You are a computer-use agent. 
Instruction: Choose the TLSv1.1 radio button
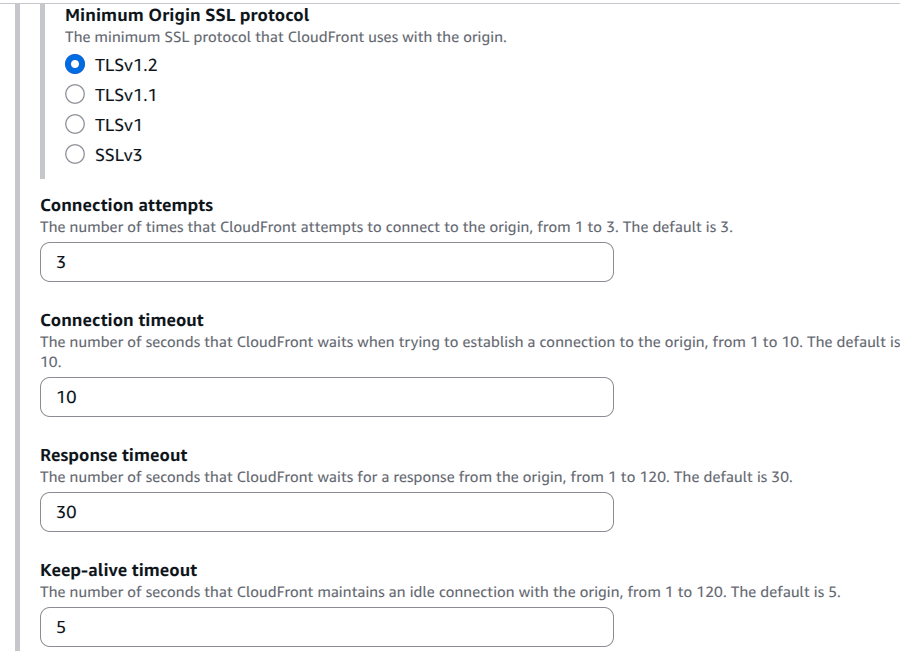75,95
